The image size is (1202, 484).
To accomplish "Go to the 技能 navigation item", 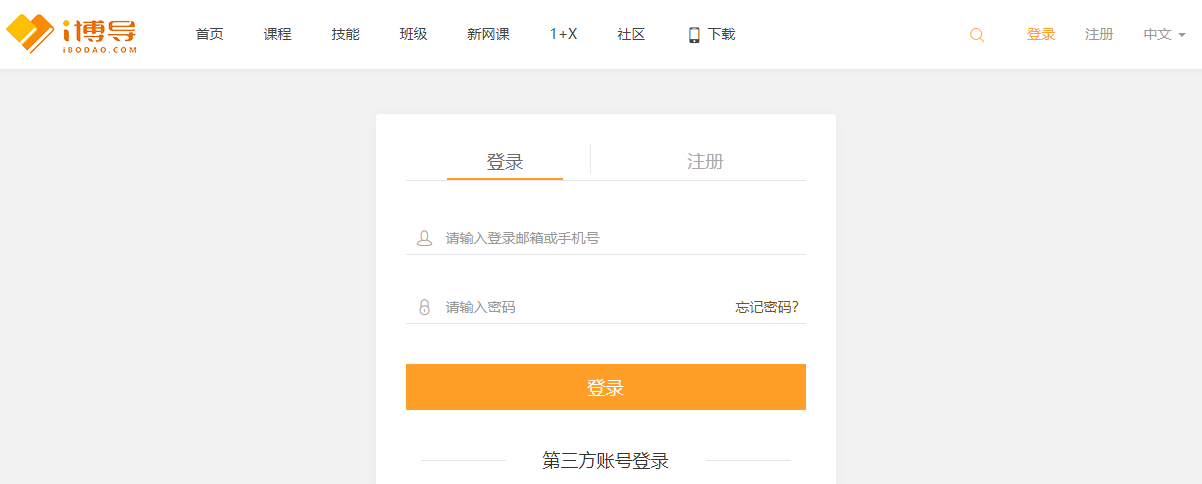I will [x=346, y=34].
